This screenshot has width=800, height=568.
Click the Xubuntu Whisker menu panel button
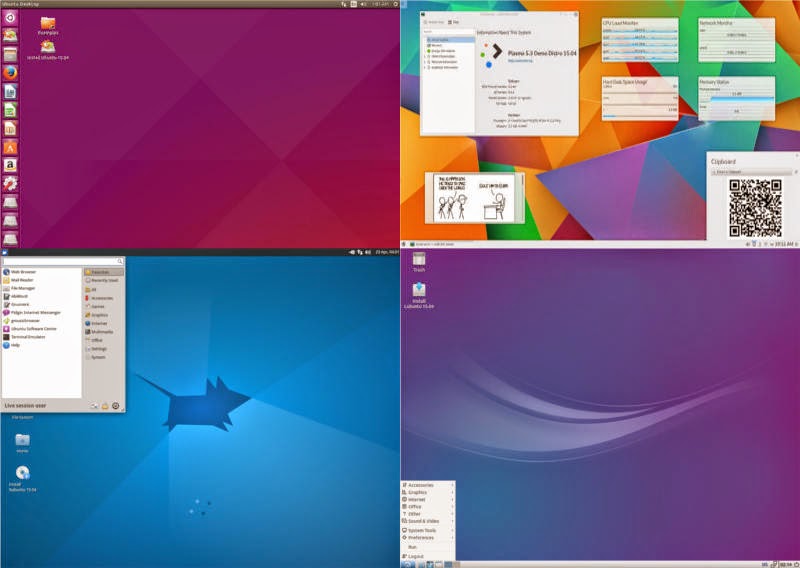(x=4, y=252)
